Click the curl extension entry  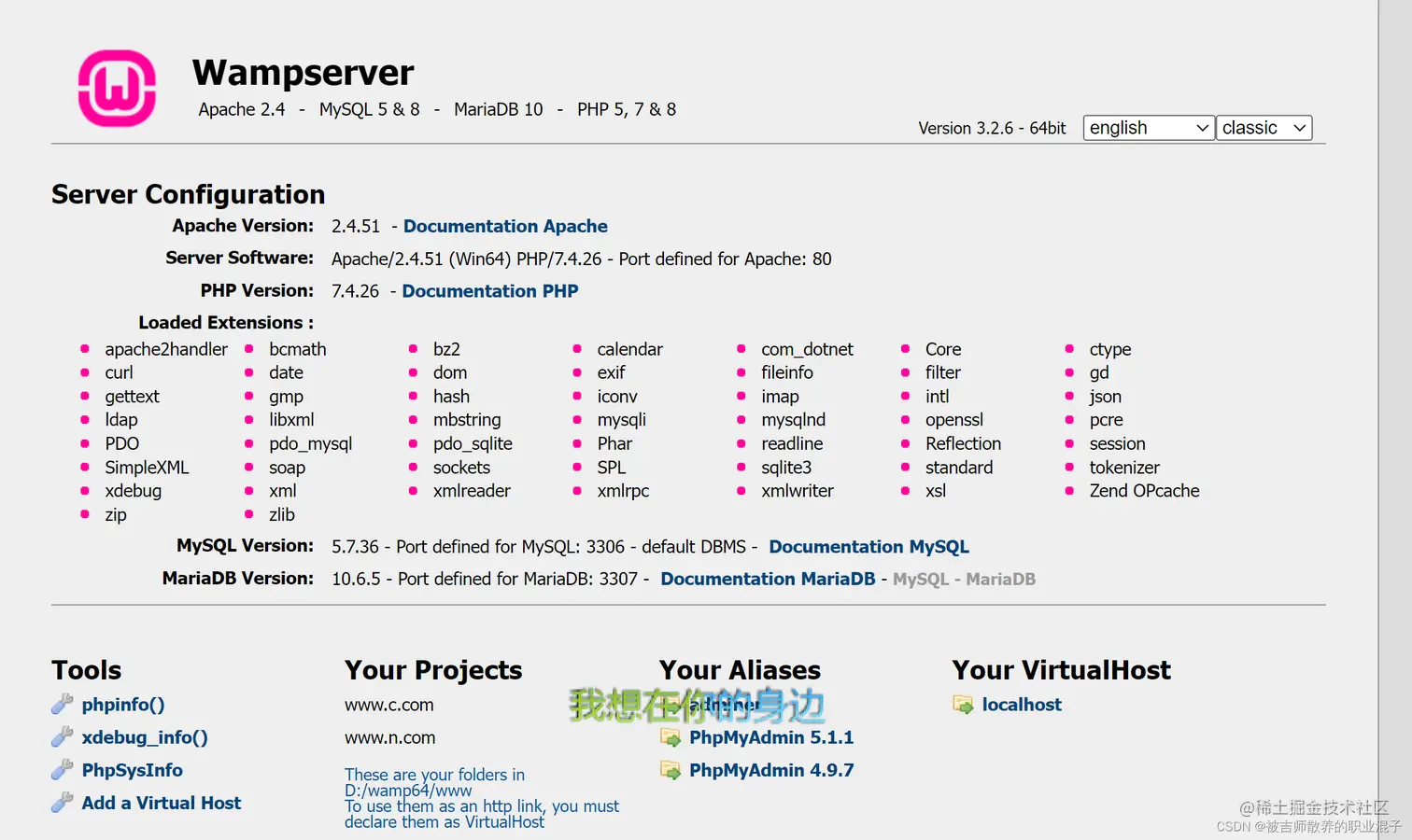pyautogui.click(x=119, y=372)
